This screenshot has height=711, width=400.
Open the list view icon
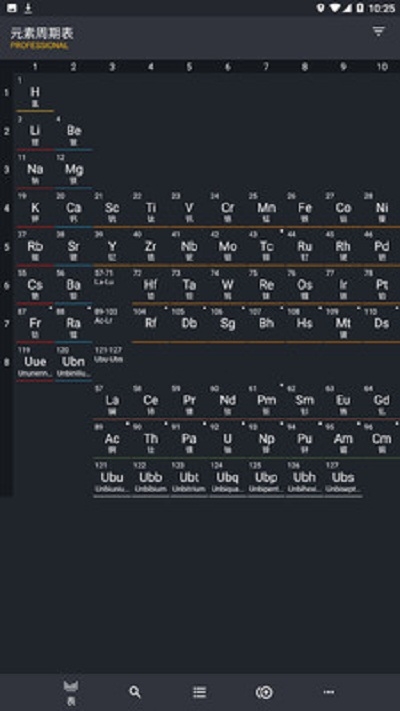point(200,692)
